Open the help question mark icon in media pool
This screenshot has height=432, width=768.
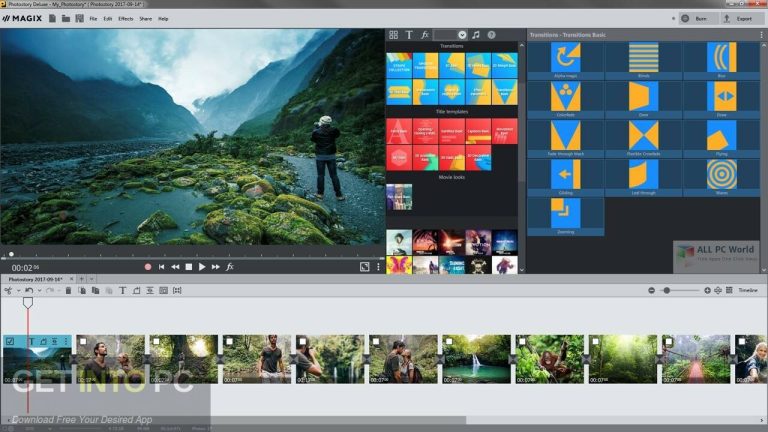(491, 35)
